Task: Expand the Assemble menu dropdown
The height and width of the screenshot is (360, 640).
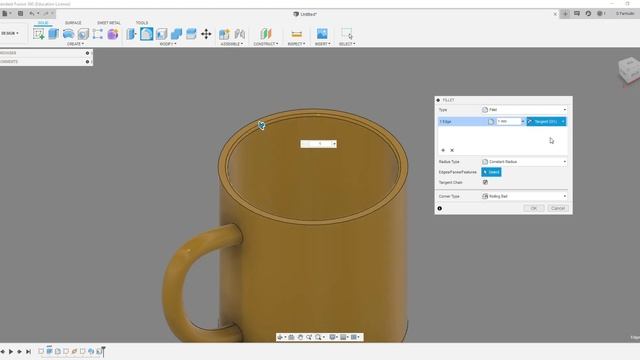Action: click(x=231, y=44)
